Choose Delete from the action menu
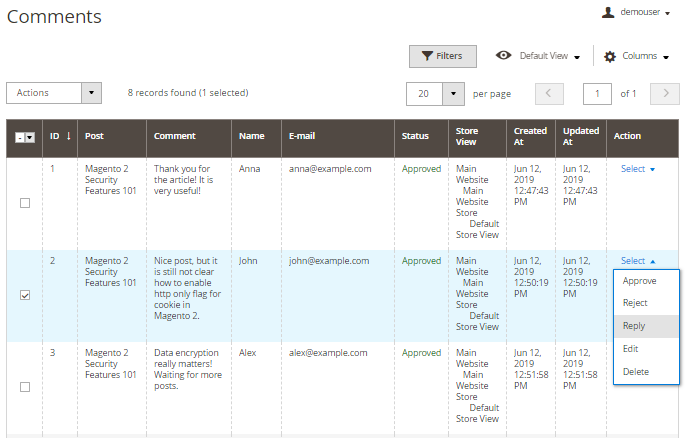 [635, 372]
